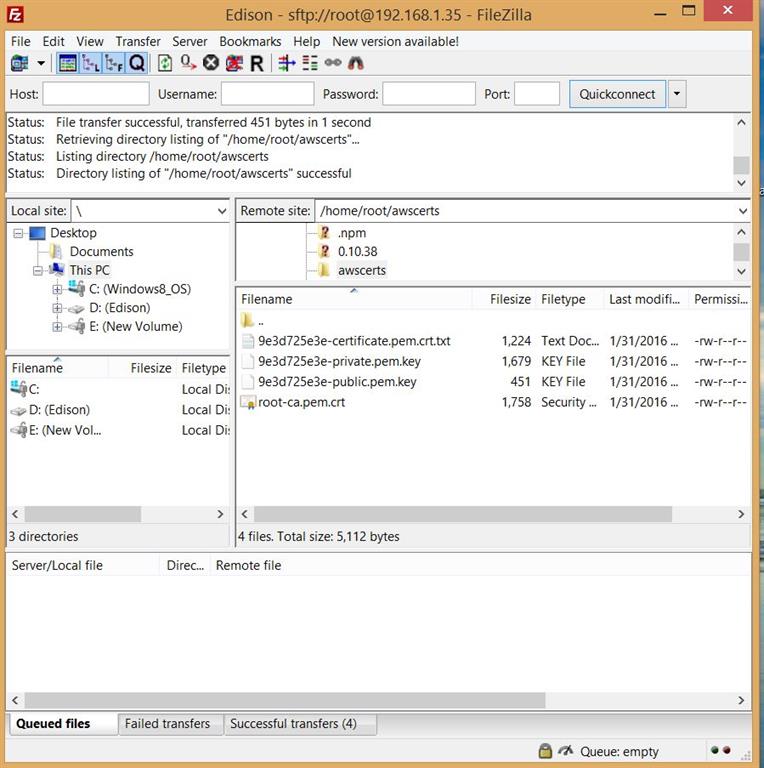Open the Site Manager dropdown arrow
764x768 pixels.
tap(42, 63)
